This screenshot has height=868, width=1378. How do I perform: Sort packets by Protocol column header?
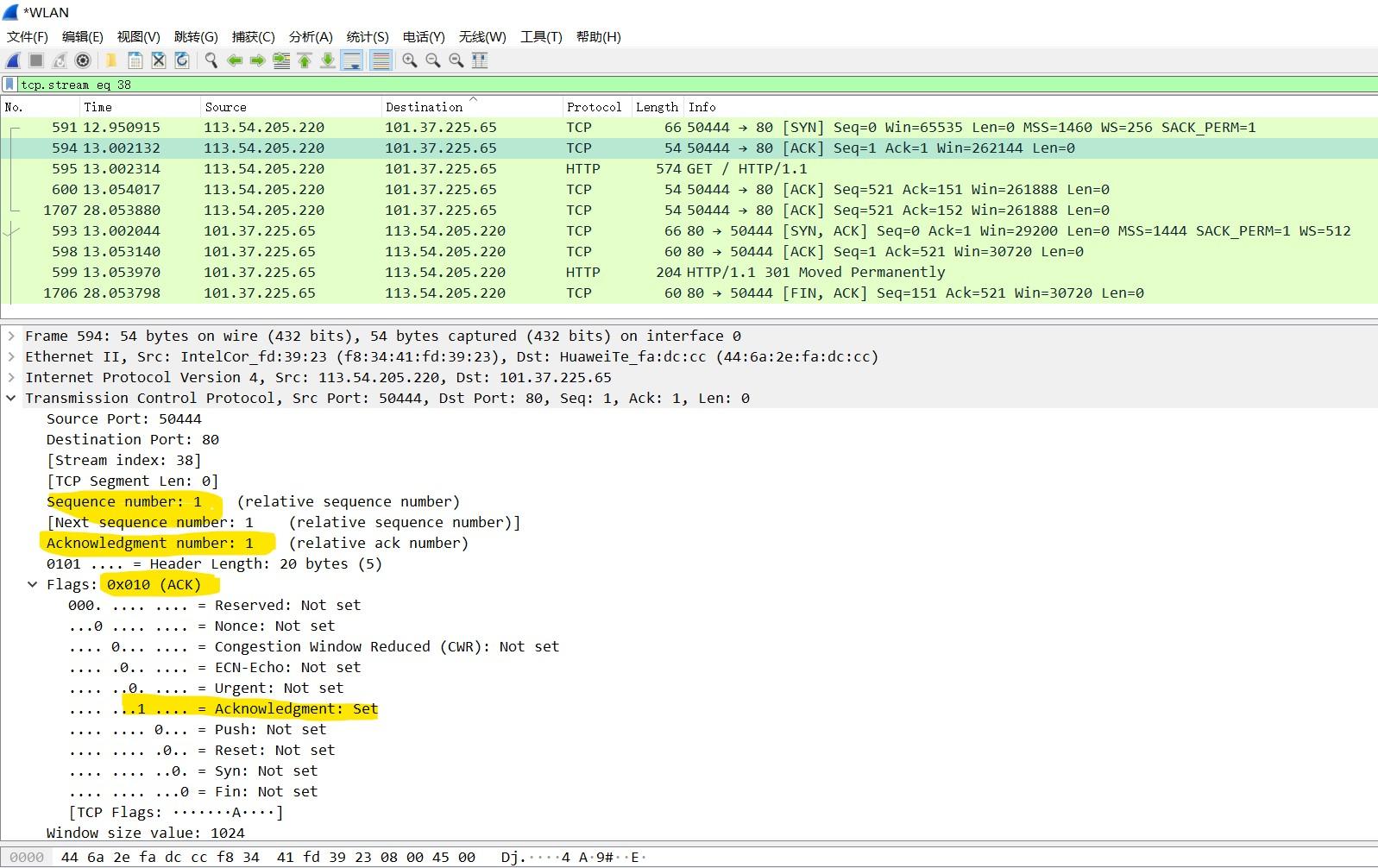[x=594, y=107]
